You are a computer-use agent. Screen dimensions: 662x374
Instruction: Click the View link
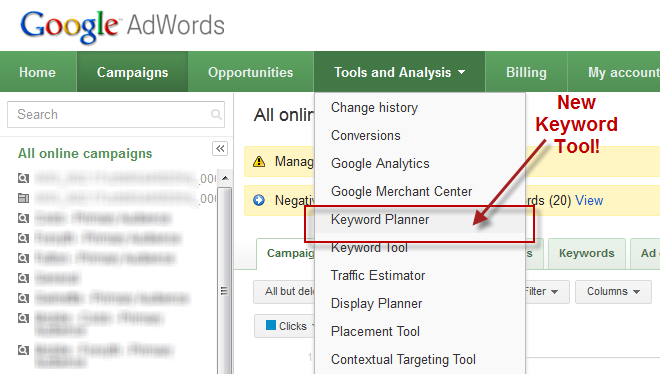coord(589,200)
